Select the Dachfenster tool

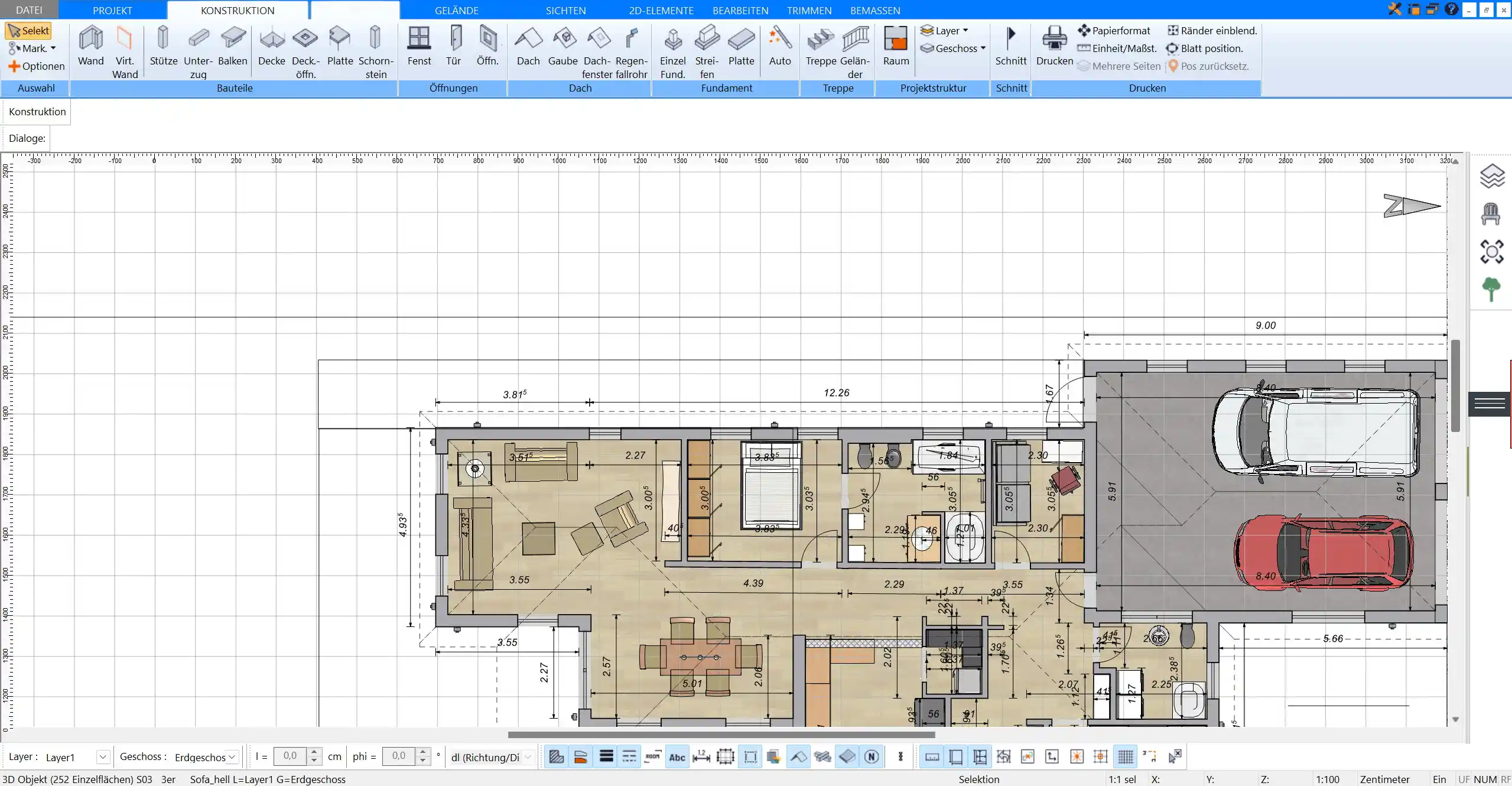tap(597, 52)
